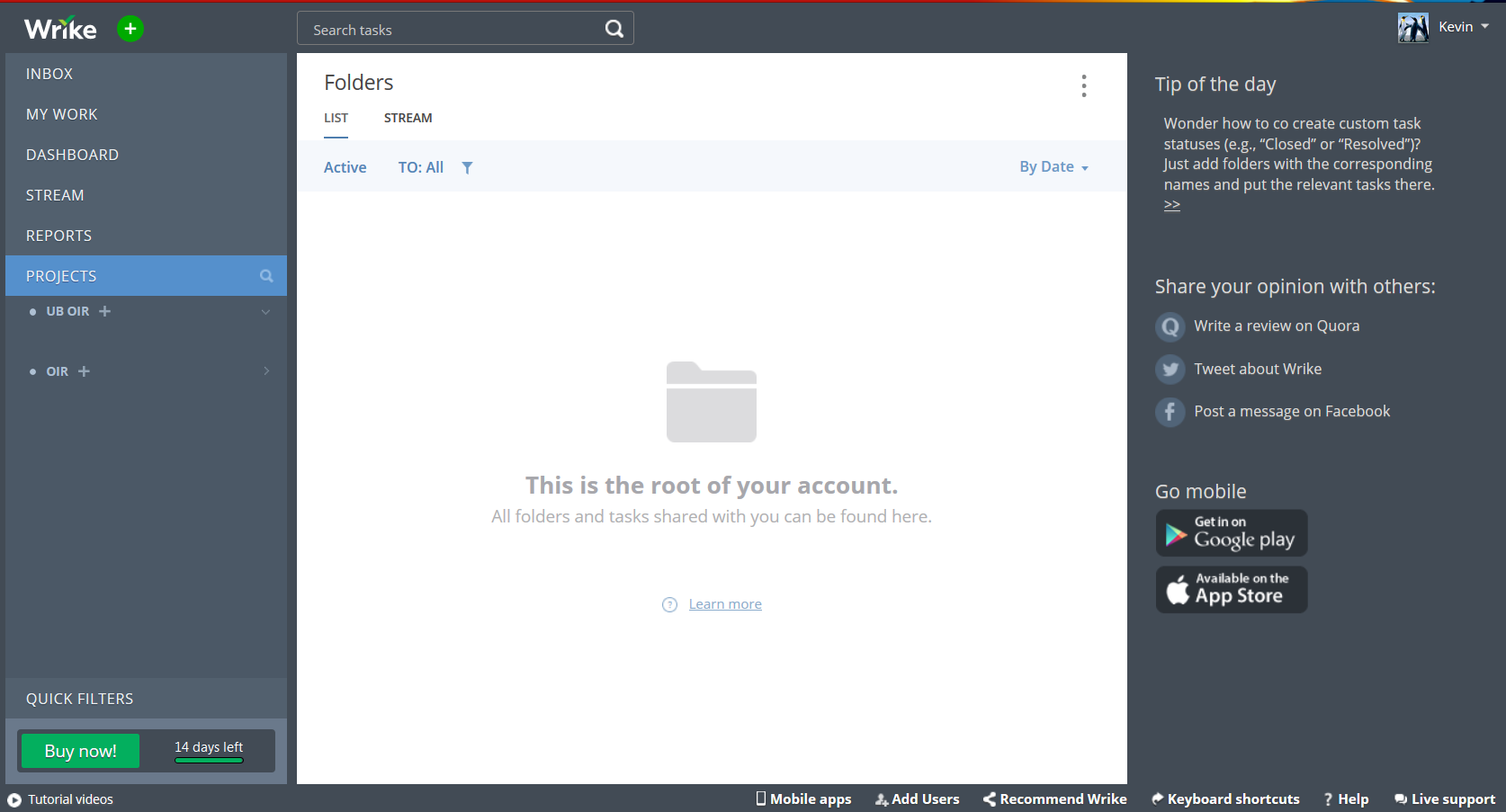The image size is (1506, 812).
Task: Click the plus icon beside OIR folder
Action: point(85,371)
